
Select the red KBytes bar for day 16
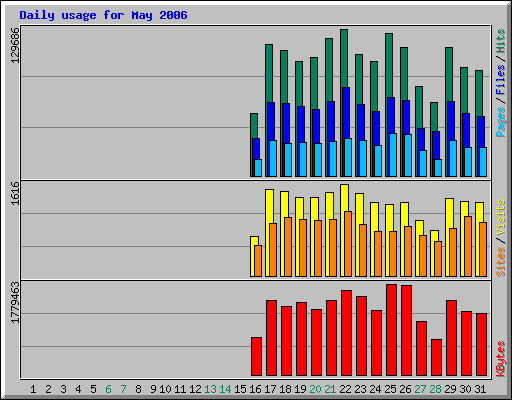point(256,357)
